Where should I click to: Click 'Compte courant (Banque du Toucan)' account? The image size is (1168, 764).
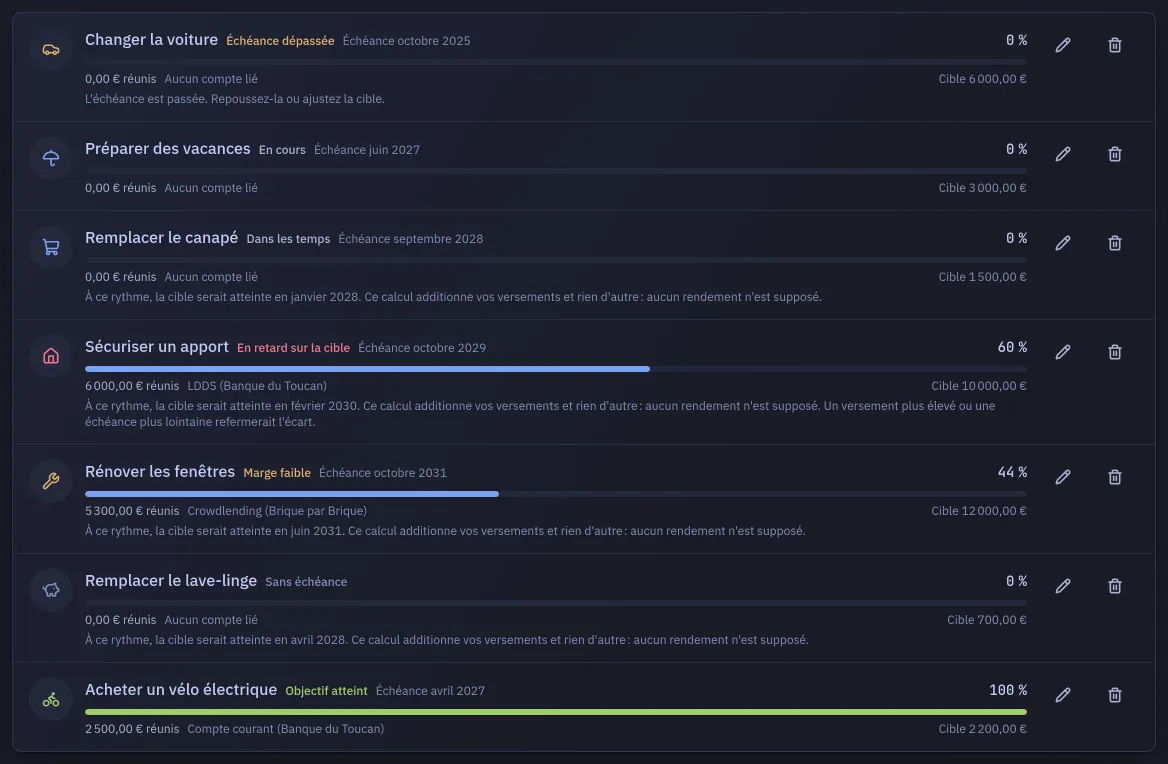(x=286, y=729)
